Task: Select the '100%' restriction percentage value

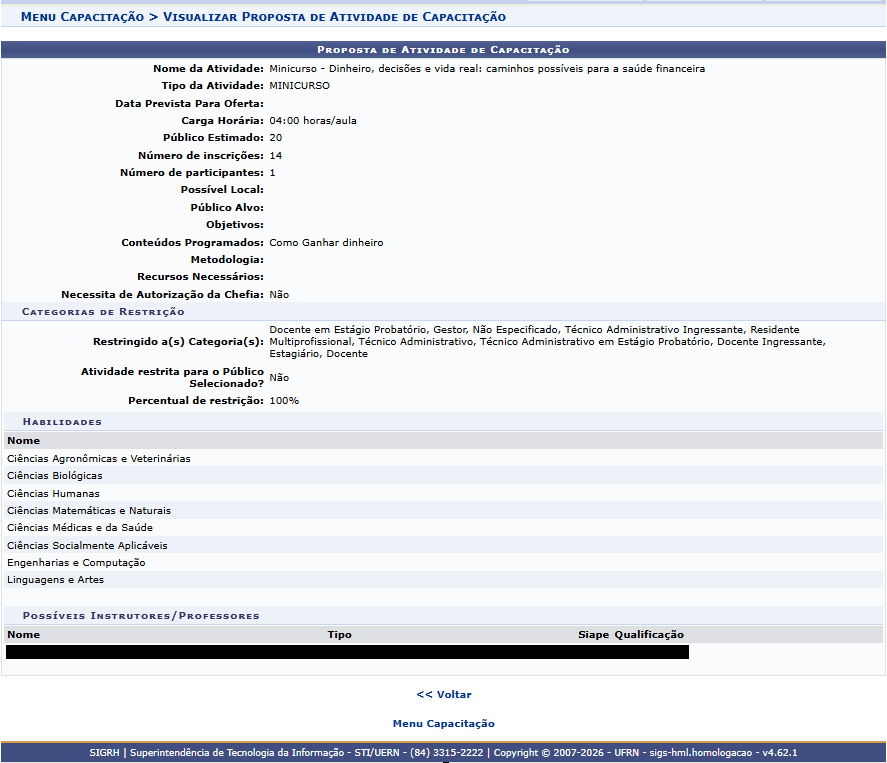Action: (284, 401)
